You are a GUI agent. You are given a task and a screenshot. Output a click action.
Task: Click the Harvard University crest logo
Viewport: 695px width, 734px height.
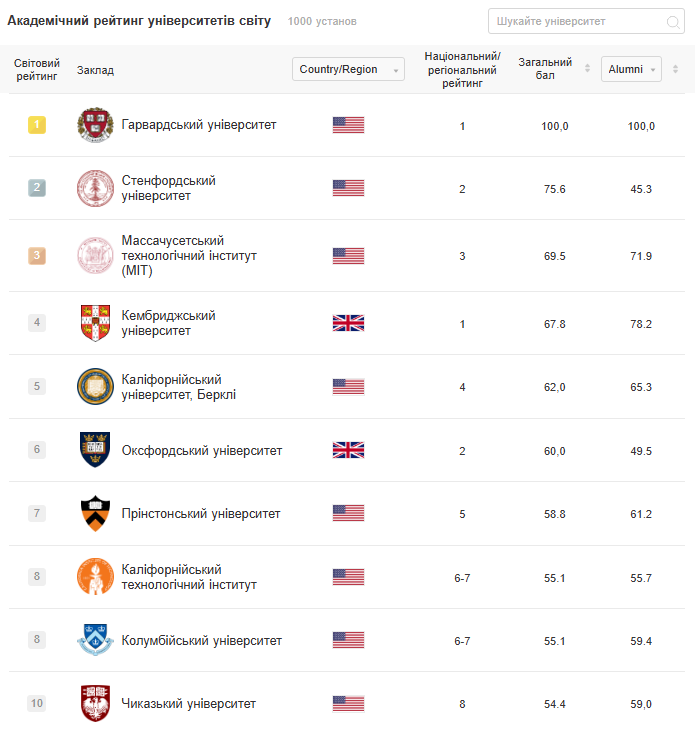tap(94, 125)
